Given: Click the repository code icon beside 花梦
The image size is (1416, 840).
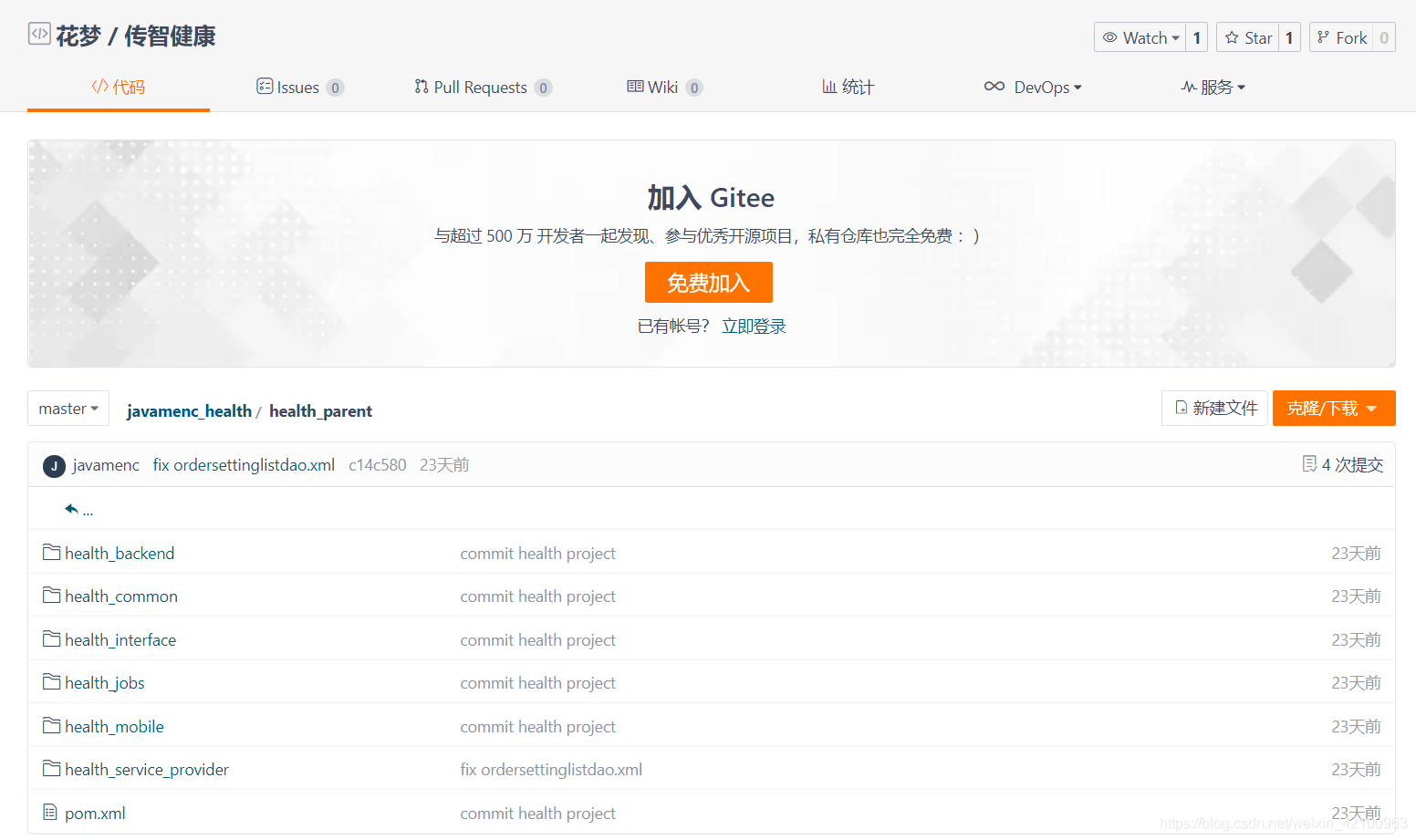Looking at the screenshot, I should pyautogui.click(x=39, y=35).
